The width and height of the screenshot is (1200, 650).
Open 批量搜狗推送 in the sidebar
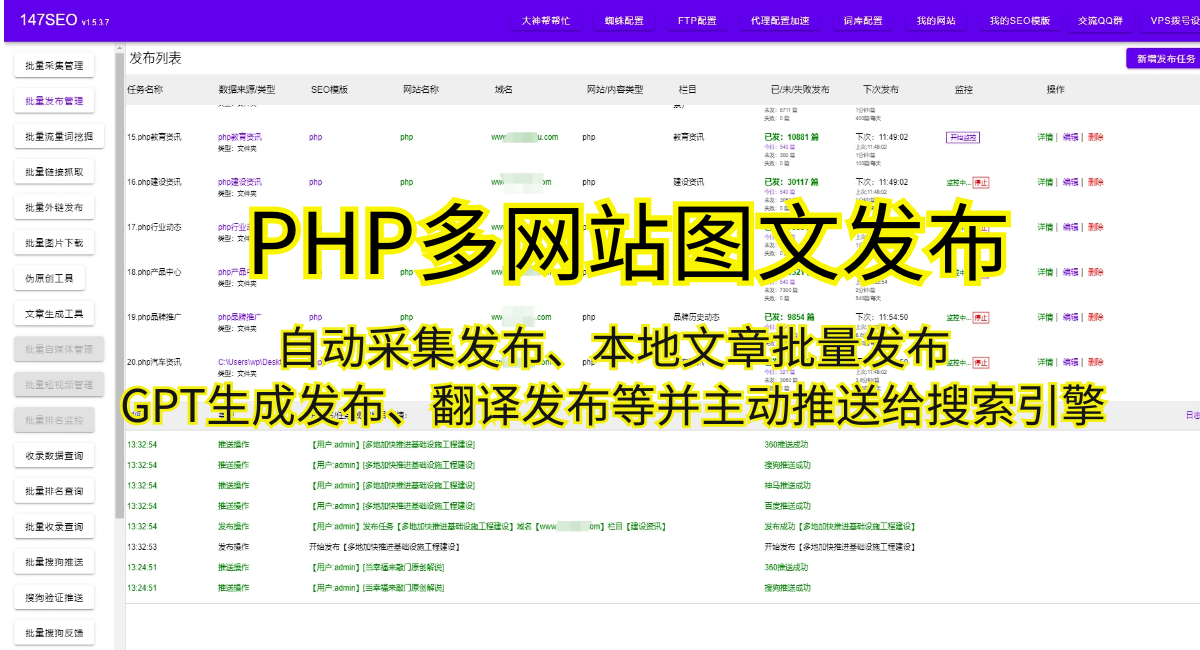(54, 561)
